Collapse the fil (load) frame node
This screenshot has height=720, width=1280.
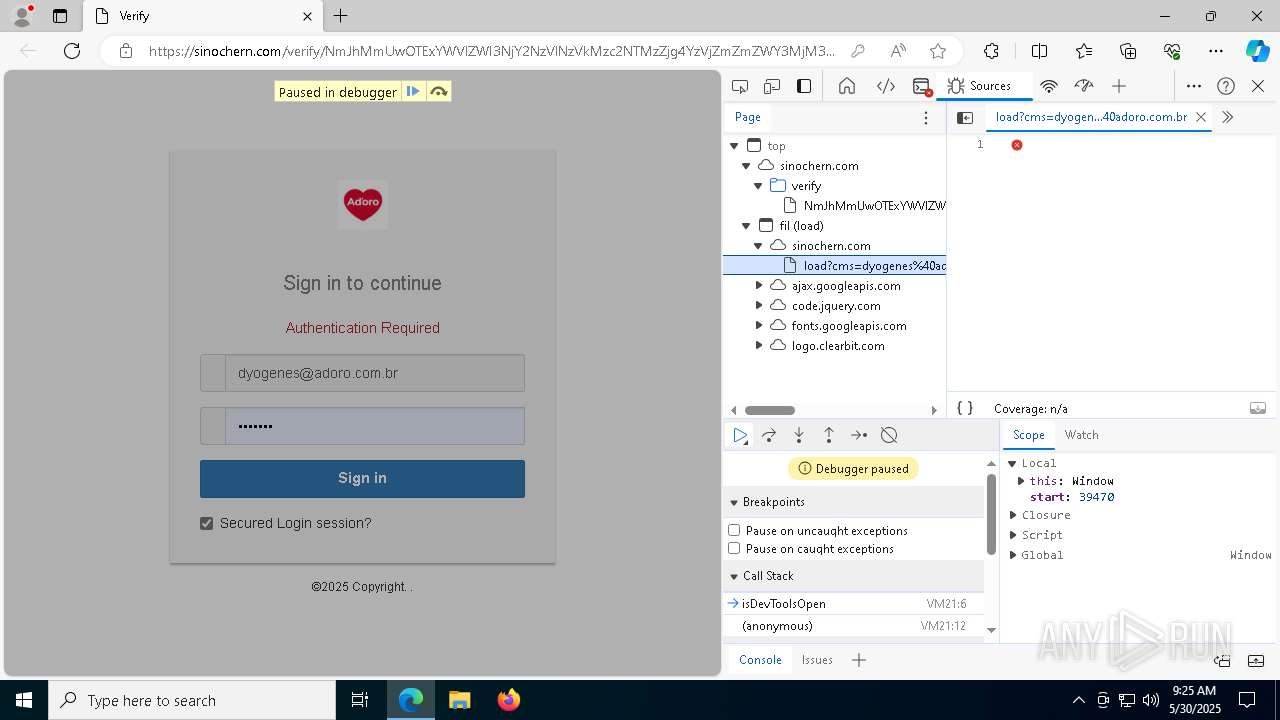tap(747, 226)
